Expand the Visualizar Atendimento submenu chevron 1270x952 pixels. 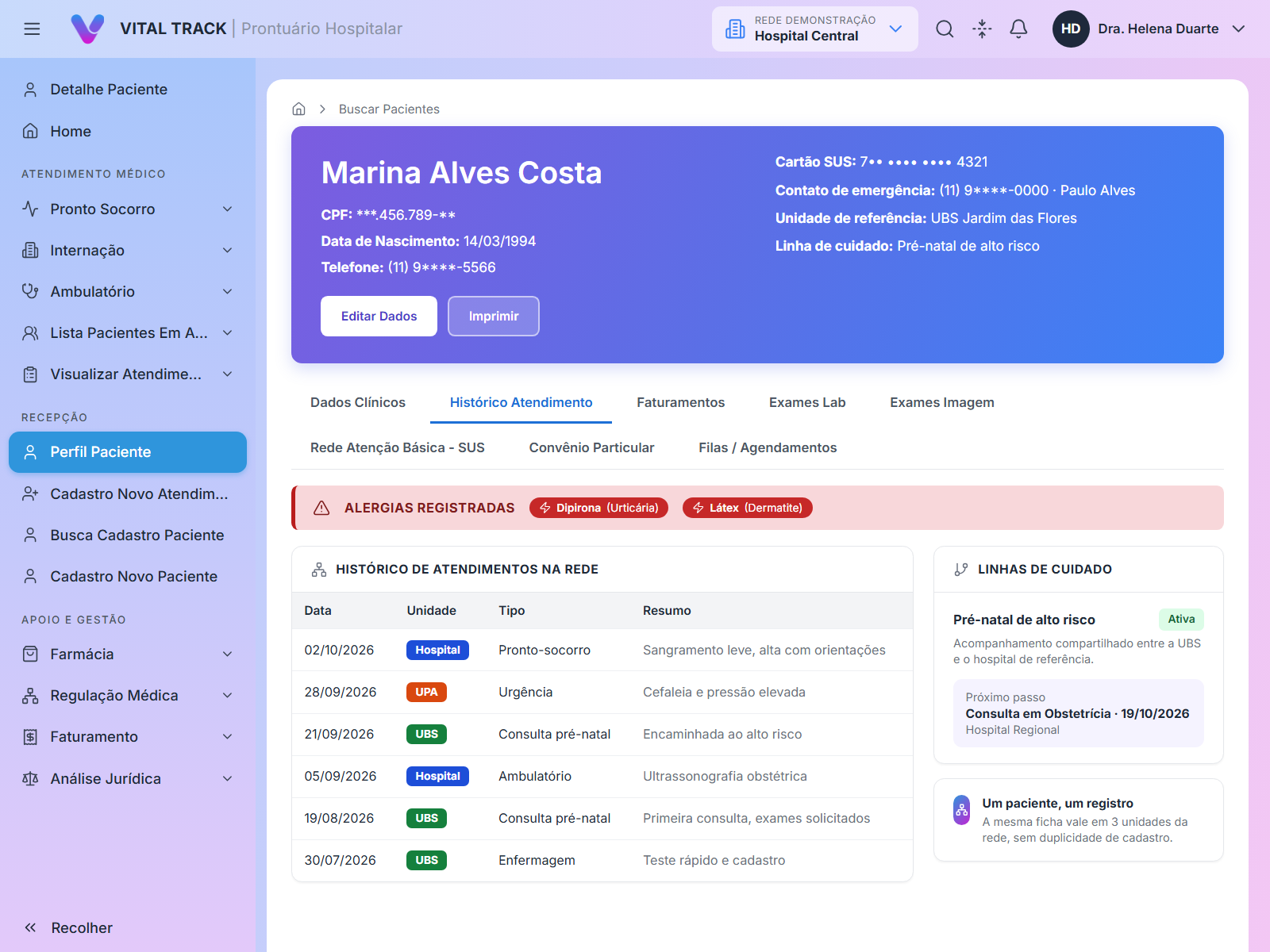pos(228,374)
